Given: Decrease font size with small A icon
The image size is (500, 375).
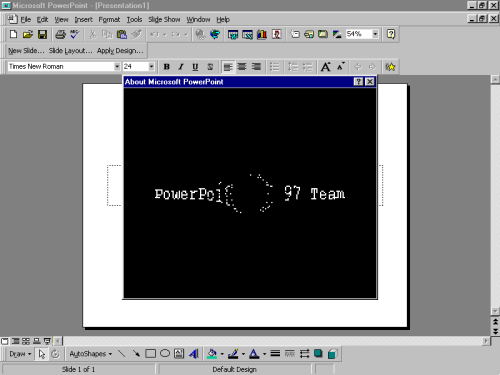Looking at the screenshot, I should (x=340, y=67).
